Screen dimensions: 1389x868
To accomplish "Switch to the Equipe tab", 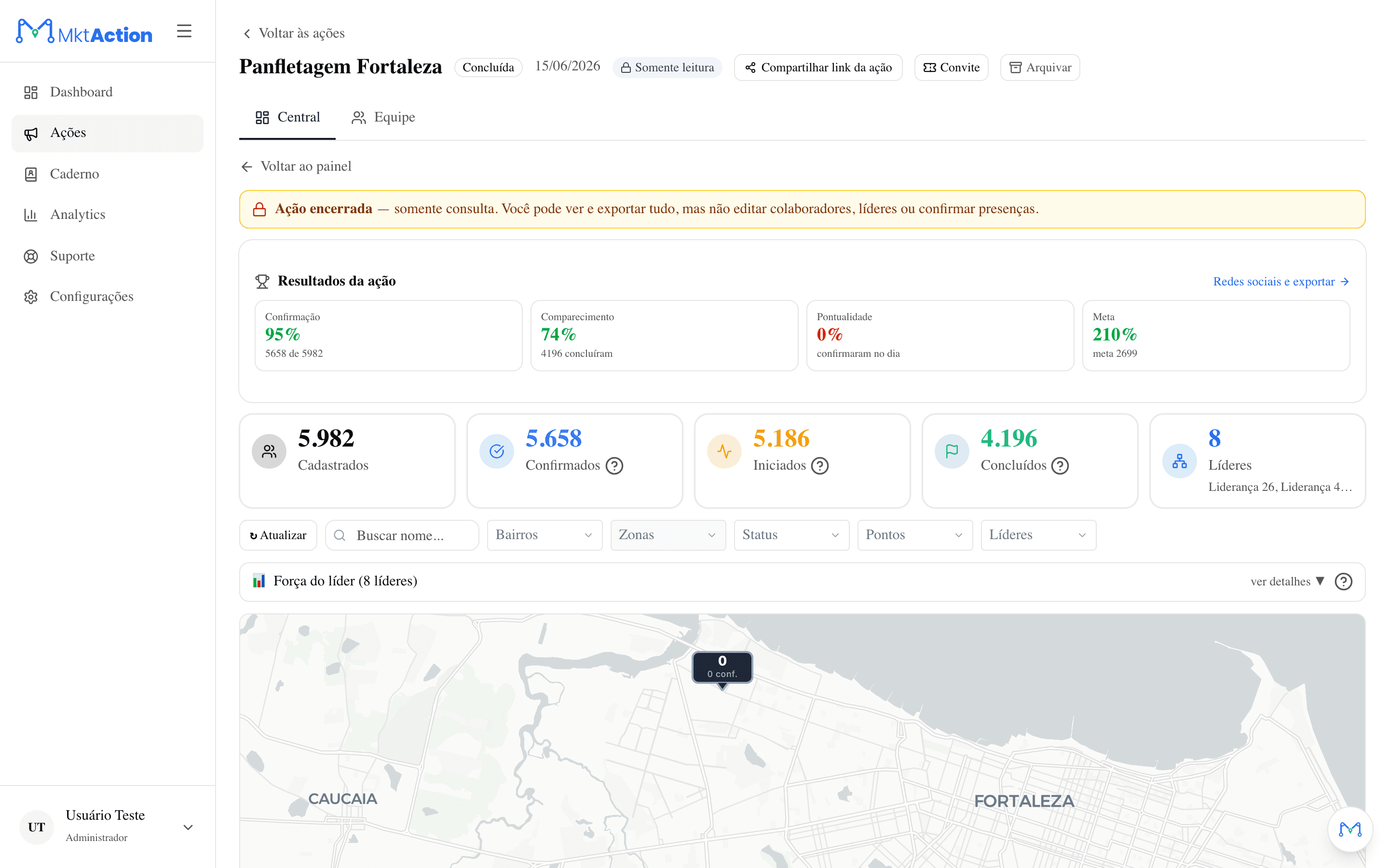I will [x=383, y=118].
